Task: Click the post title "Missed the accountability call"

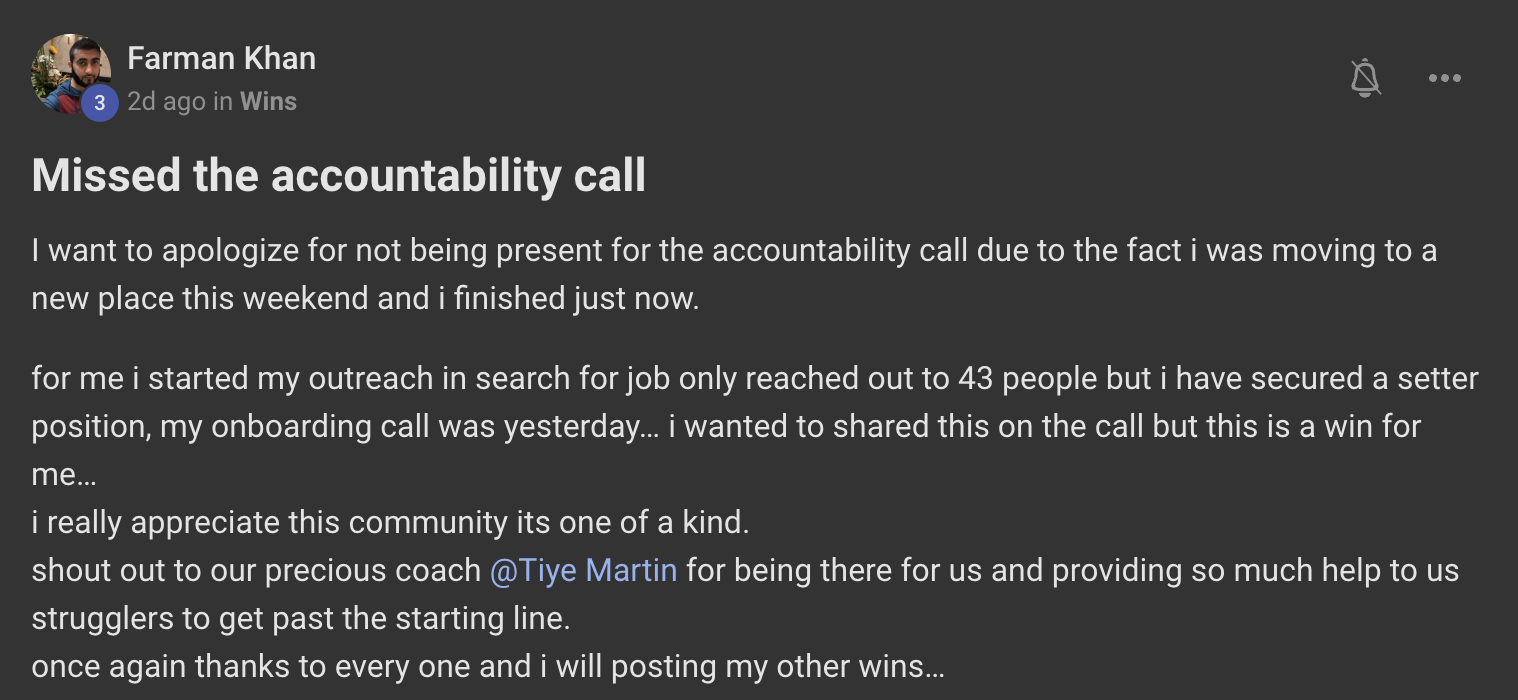Action: [339, 176]
